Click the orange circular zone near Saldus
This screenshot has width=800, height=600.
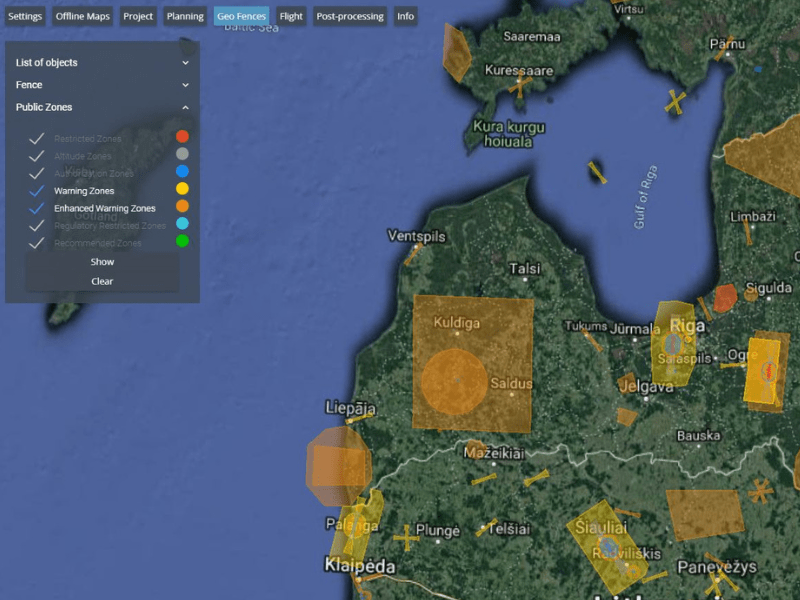coord(454,382)
